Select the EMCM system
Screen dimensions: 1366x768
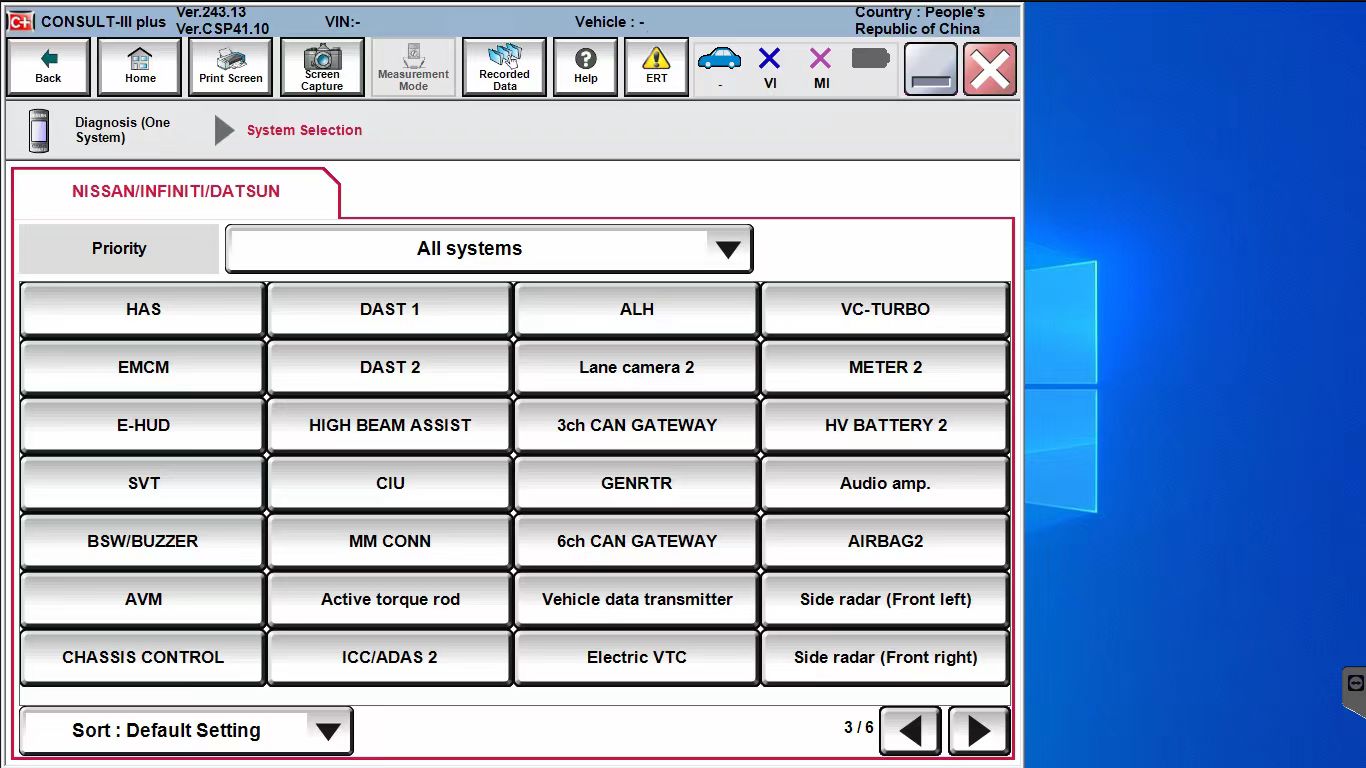(143, 368)
